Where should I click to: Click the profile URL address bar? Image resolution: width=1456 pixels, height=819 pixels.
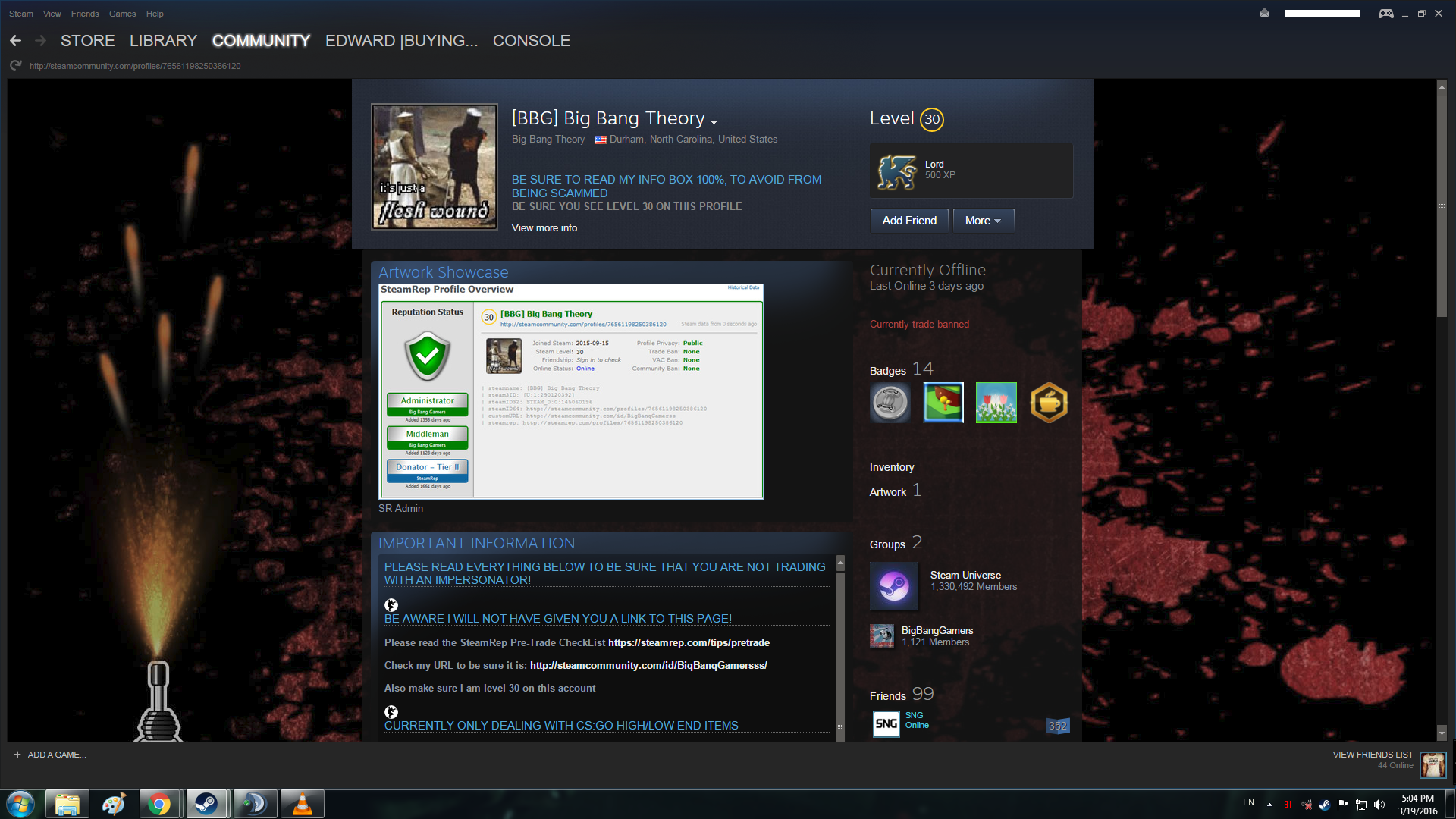(135, 66)
